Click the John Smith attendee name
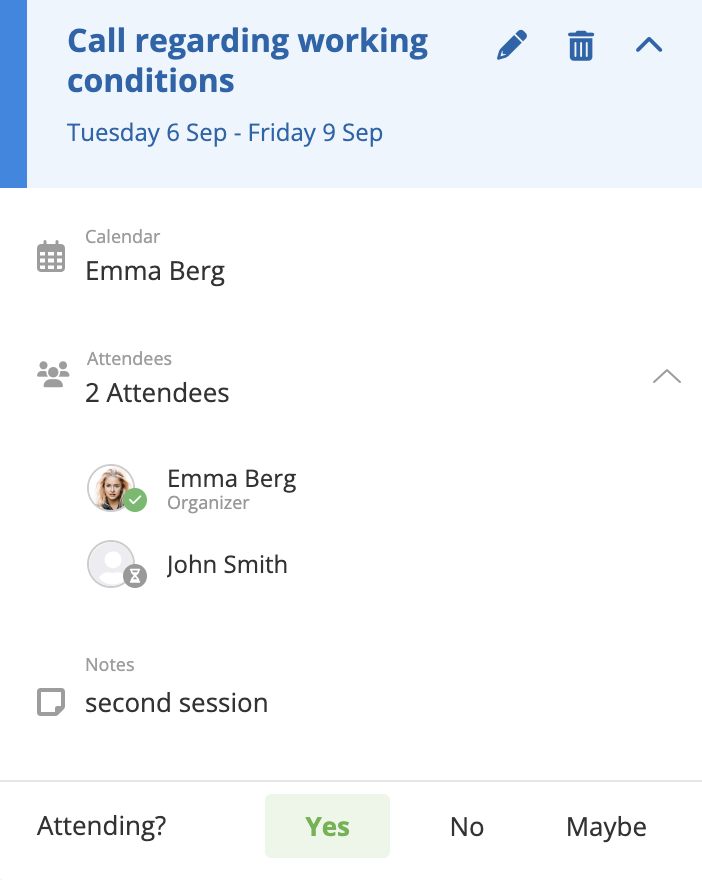This screenshot has width=702, height=880. (227, 565)
